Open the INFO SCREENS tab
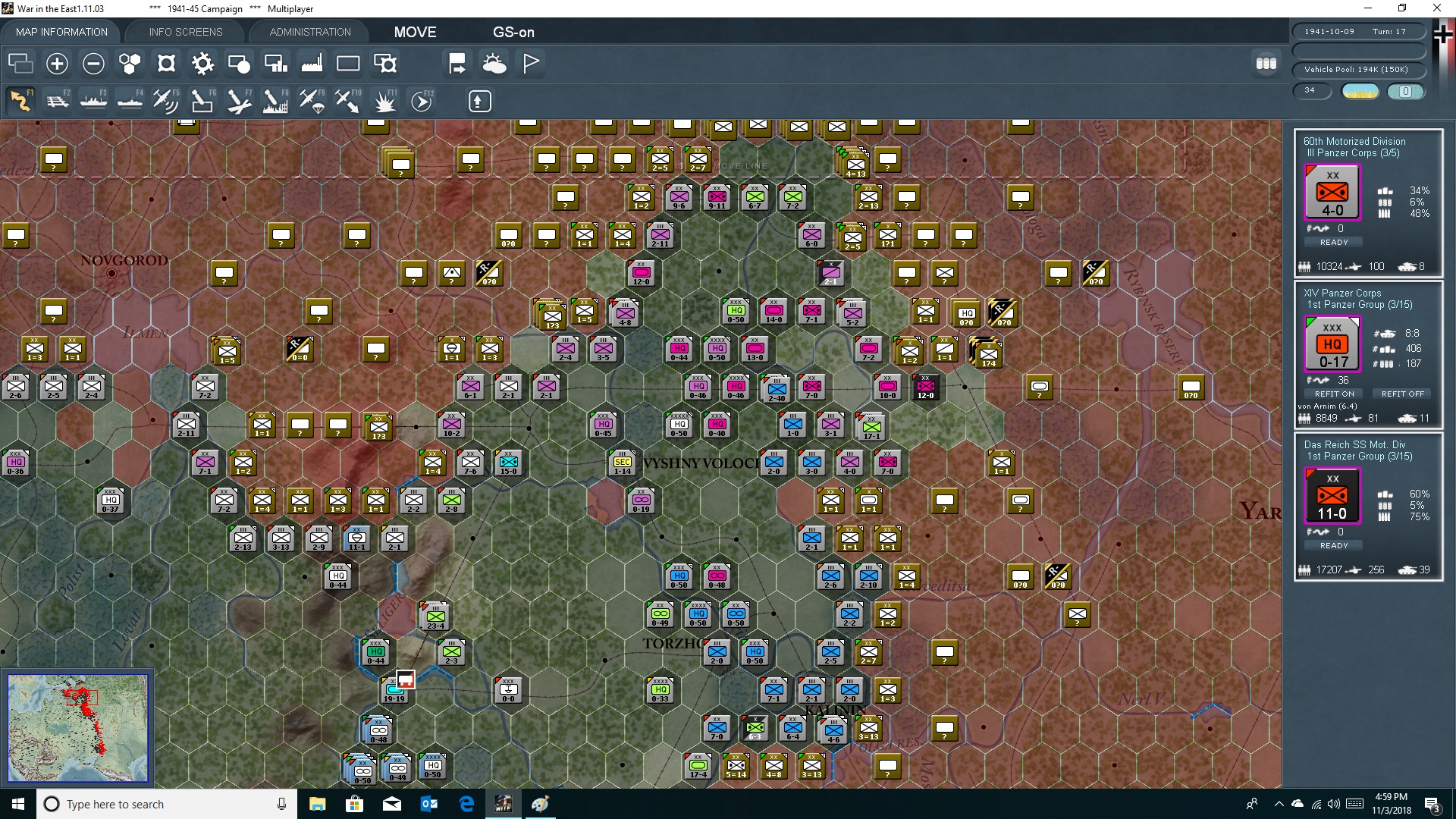 pos(186,32)
